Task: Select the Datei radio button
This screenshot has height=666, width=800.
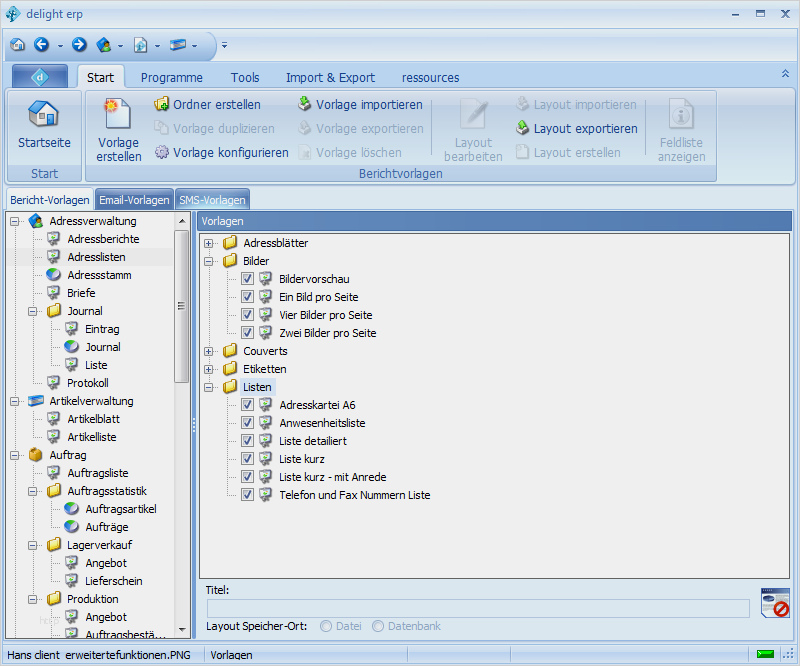Action: pos(326,626)
